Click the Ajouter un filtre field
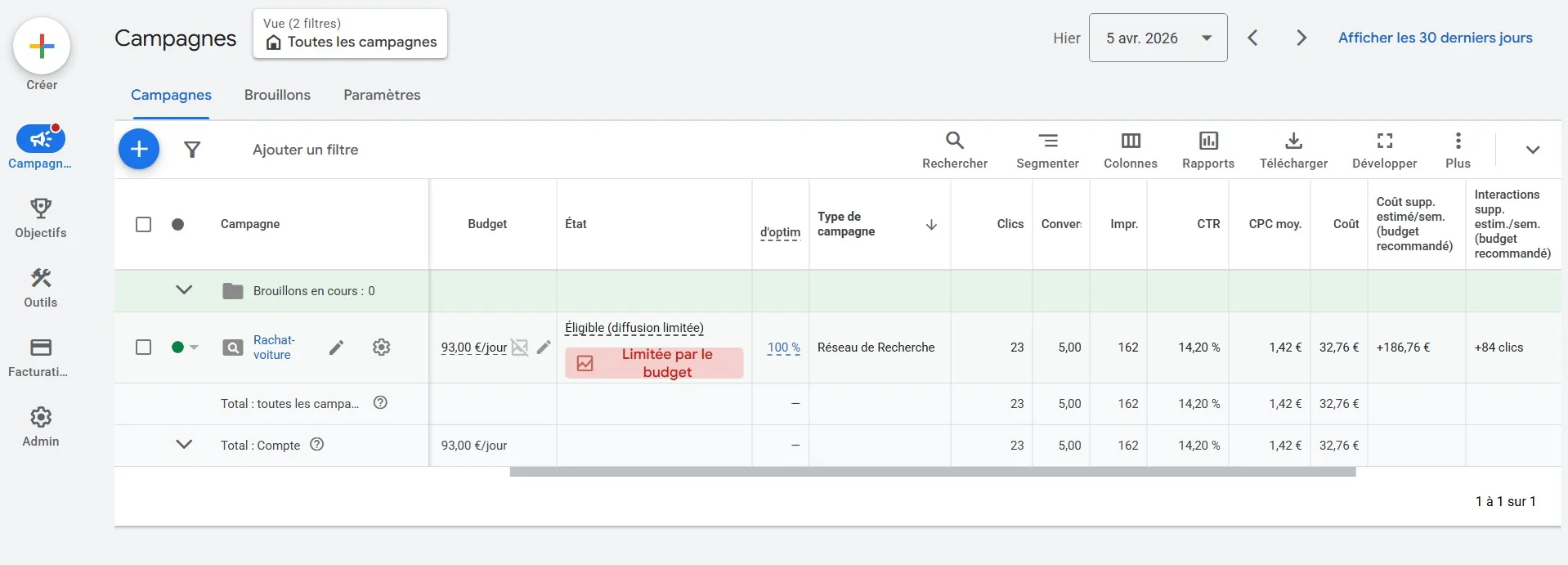This screenshot has width=1568, height=565. [x=305, y=150]
